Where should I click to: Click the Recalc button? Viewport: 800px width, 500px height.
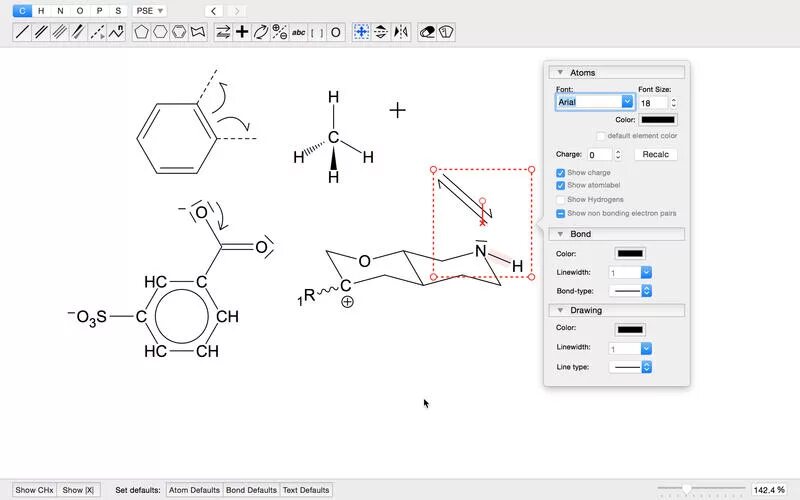(x=656, y=155)
